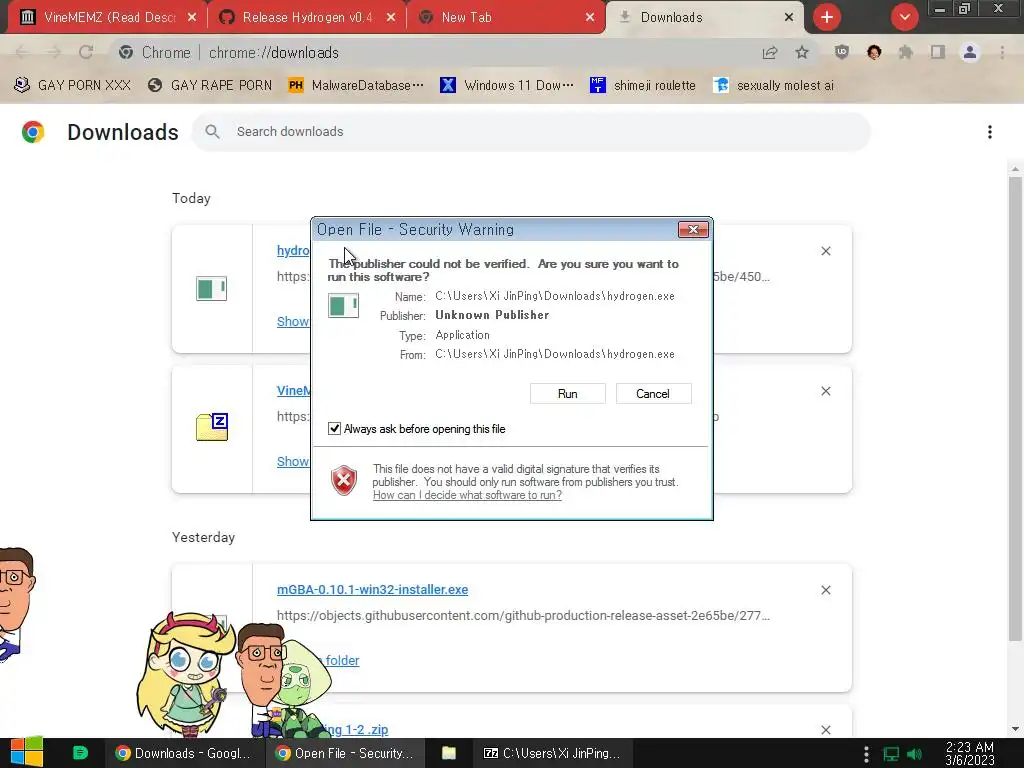Viewport: 1024px width, 768px height.
Task: Open a new tab with plus button
Action: (x=827, y=17)
